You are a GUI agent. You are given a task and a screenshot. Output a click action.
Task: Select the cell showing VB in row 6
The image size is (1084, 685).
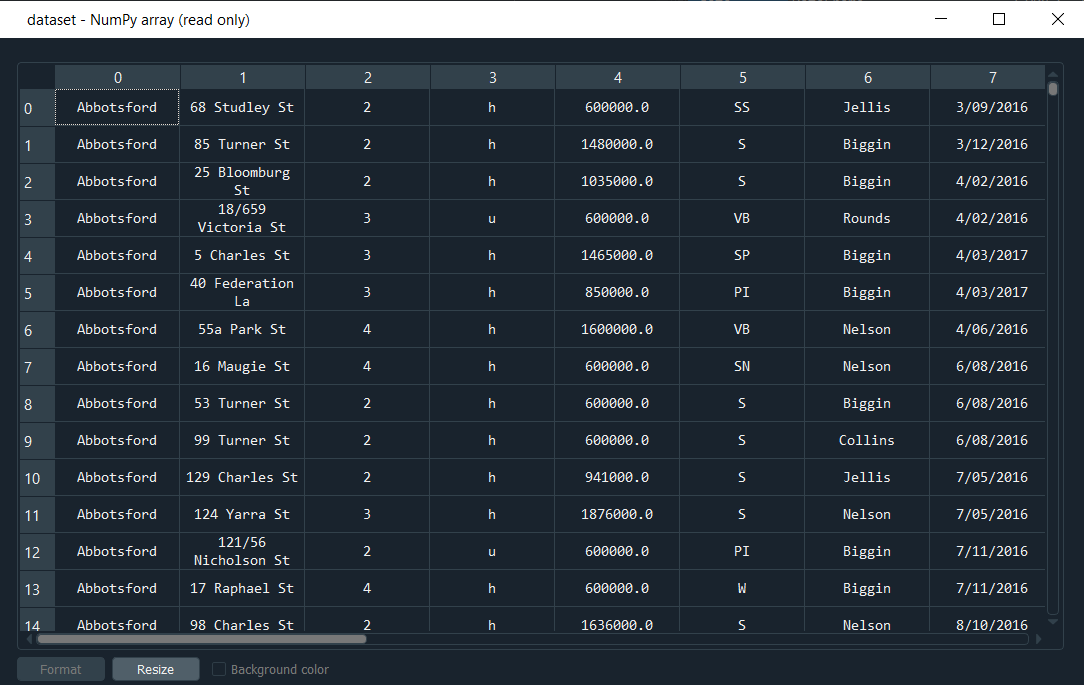click(x=742, y=329)
